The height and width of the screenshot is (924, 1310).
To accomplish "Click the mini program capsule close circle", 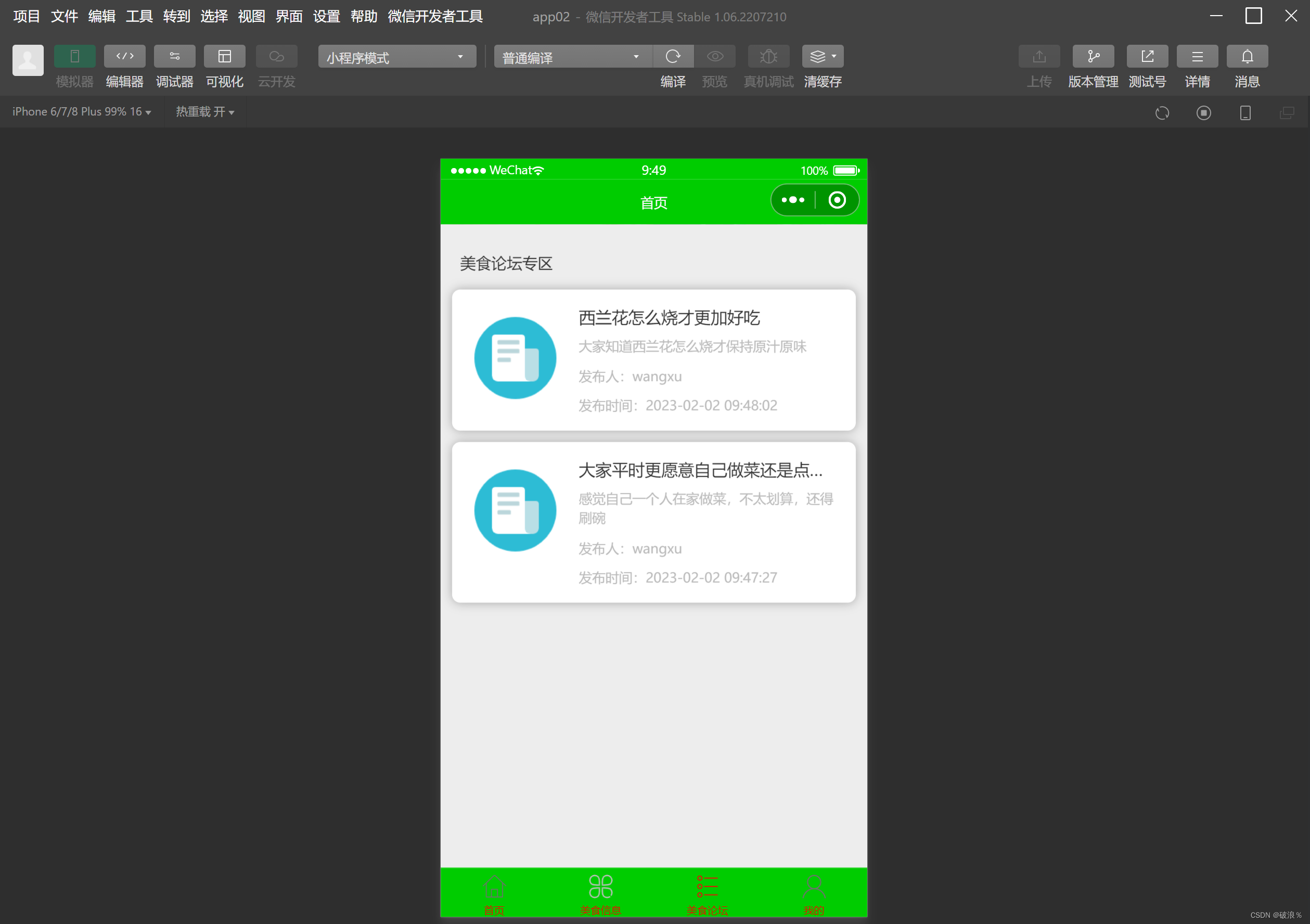I will (x=837, y=200).
